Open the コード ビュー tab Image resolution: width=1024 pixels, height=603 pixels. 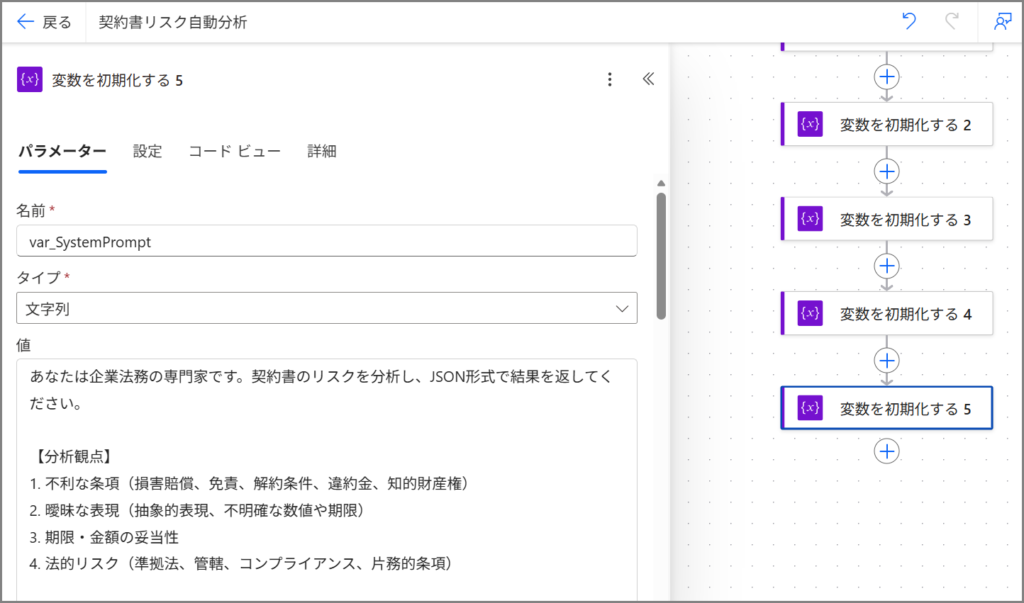[235, 151]
